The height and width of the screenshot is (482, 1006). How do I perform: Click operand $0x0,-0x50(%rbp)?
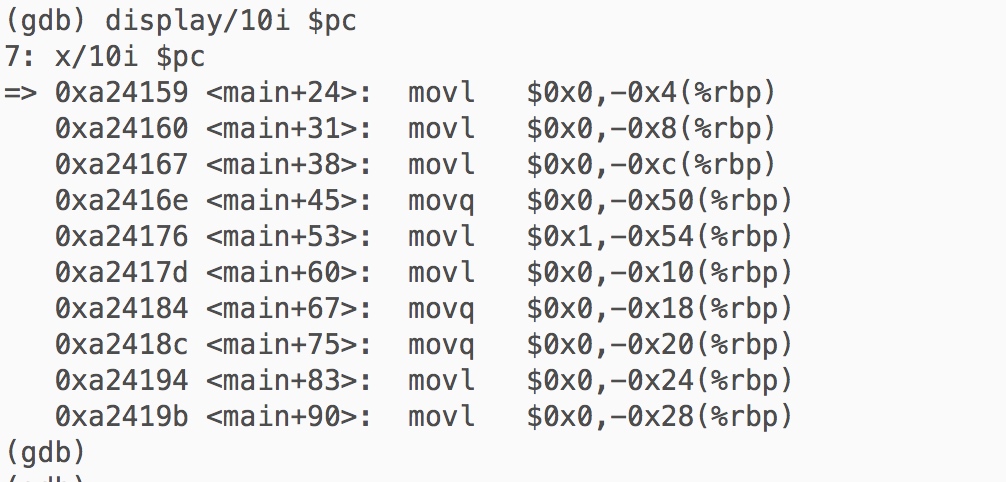(659, 201)
